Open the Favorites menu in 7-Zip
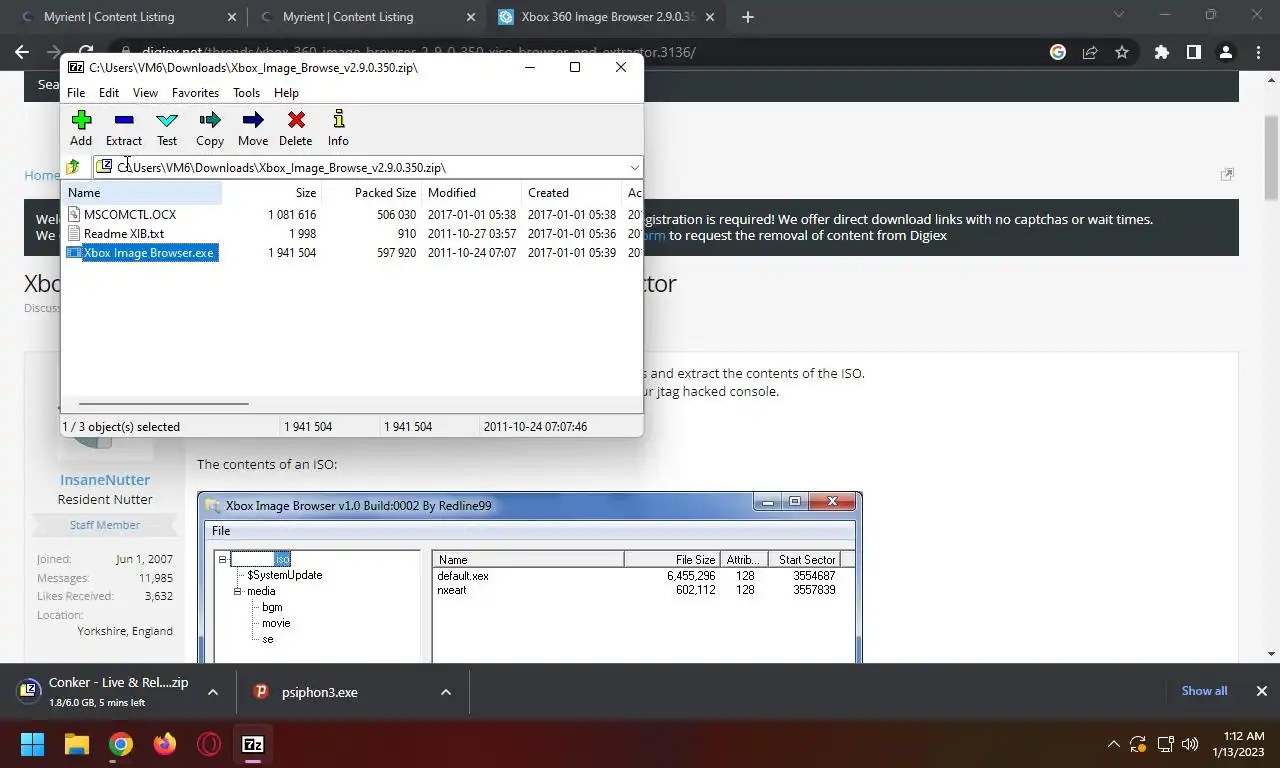1280x768 pixels. (195, 92)
